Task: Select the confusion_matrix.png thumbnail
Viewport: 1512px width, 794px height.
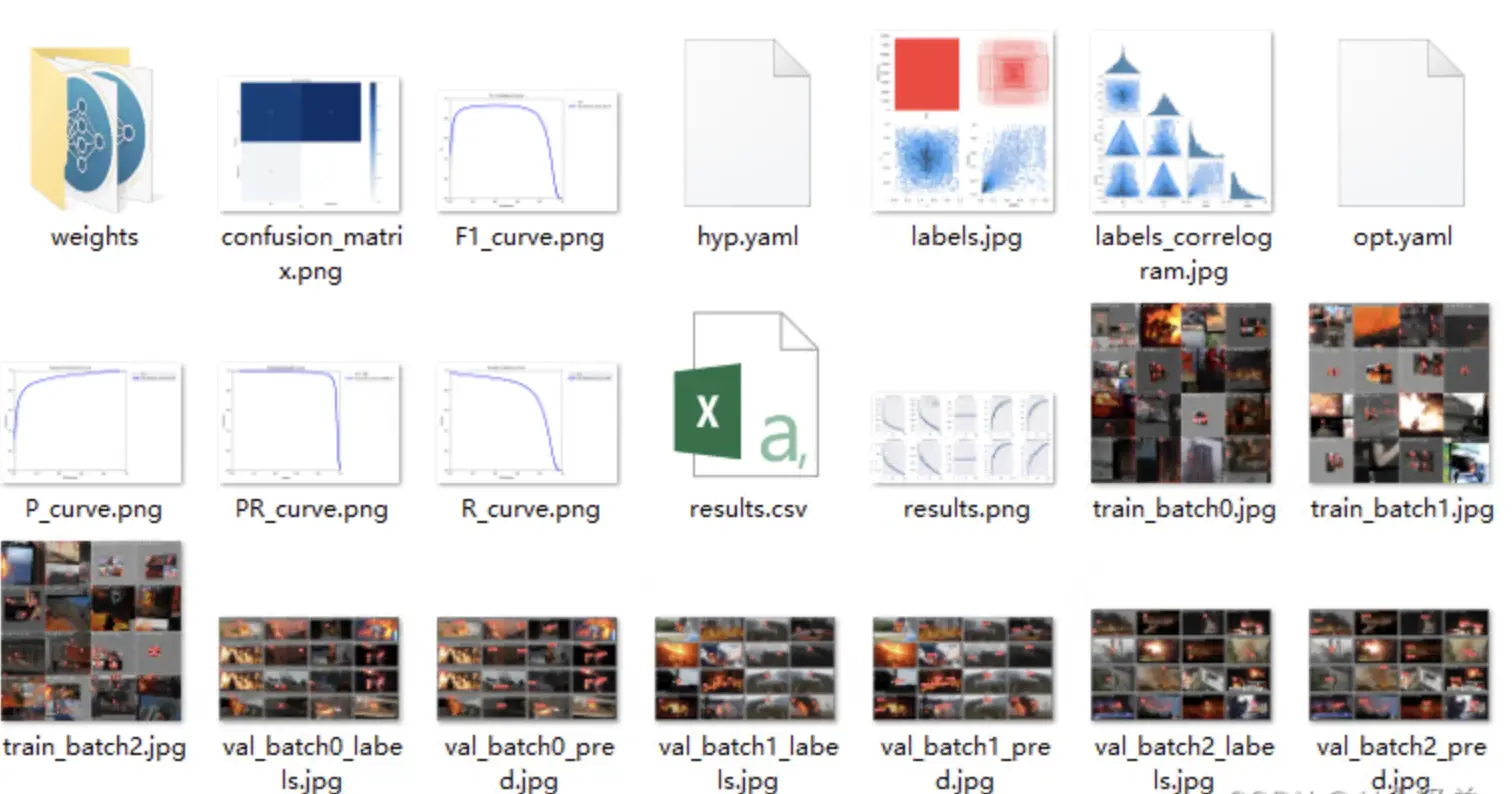Action: pos(309,143)
